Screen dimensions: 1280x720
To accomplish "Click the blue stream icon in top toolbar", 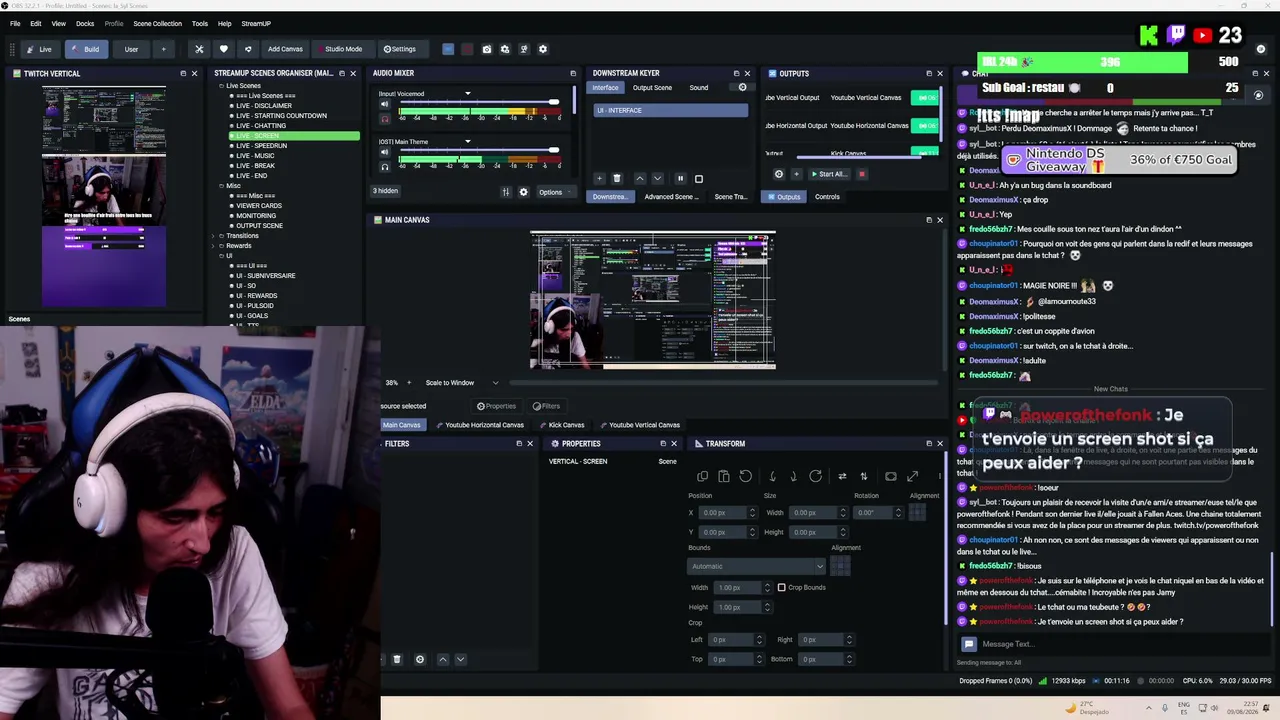I will [448, 49].
